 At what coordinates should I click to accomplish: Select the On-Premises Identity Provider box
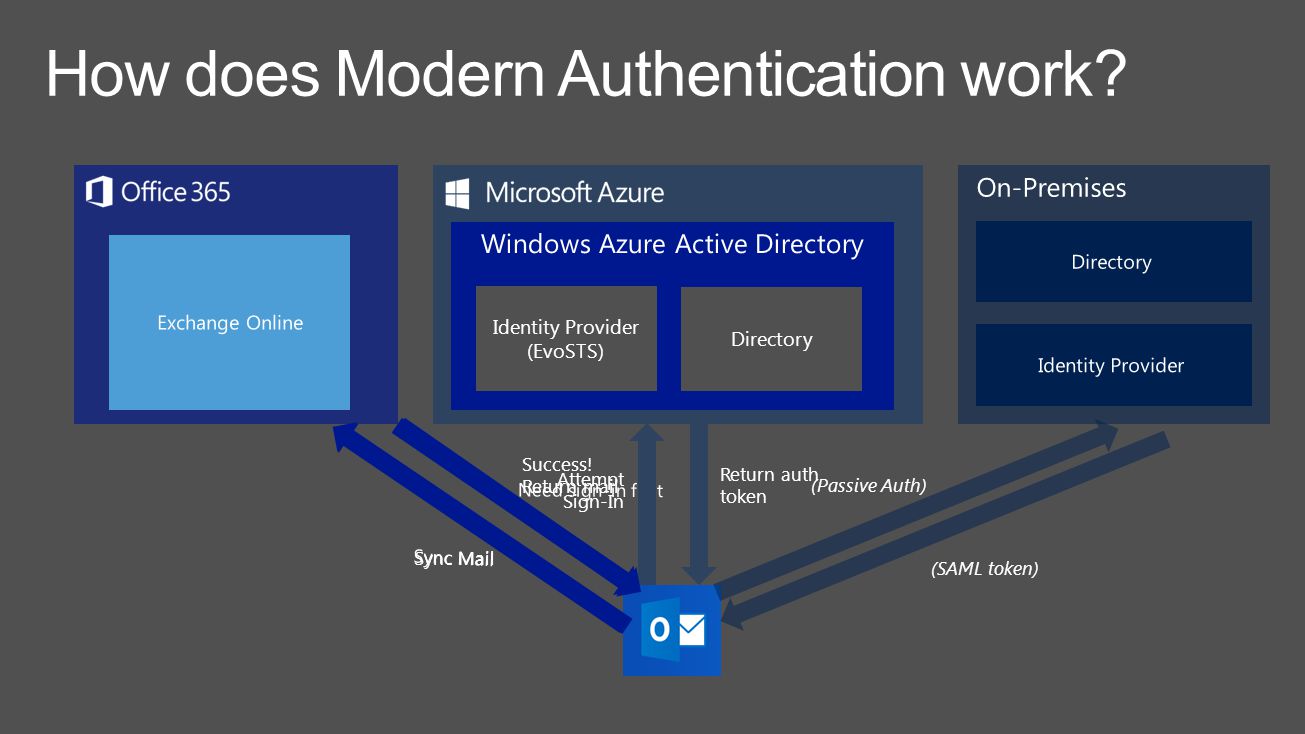click(1113, 365)
